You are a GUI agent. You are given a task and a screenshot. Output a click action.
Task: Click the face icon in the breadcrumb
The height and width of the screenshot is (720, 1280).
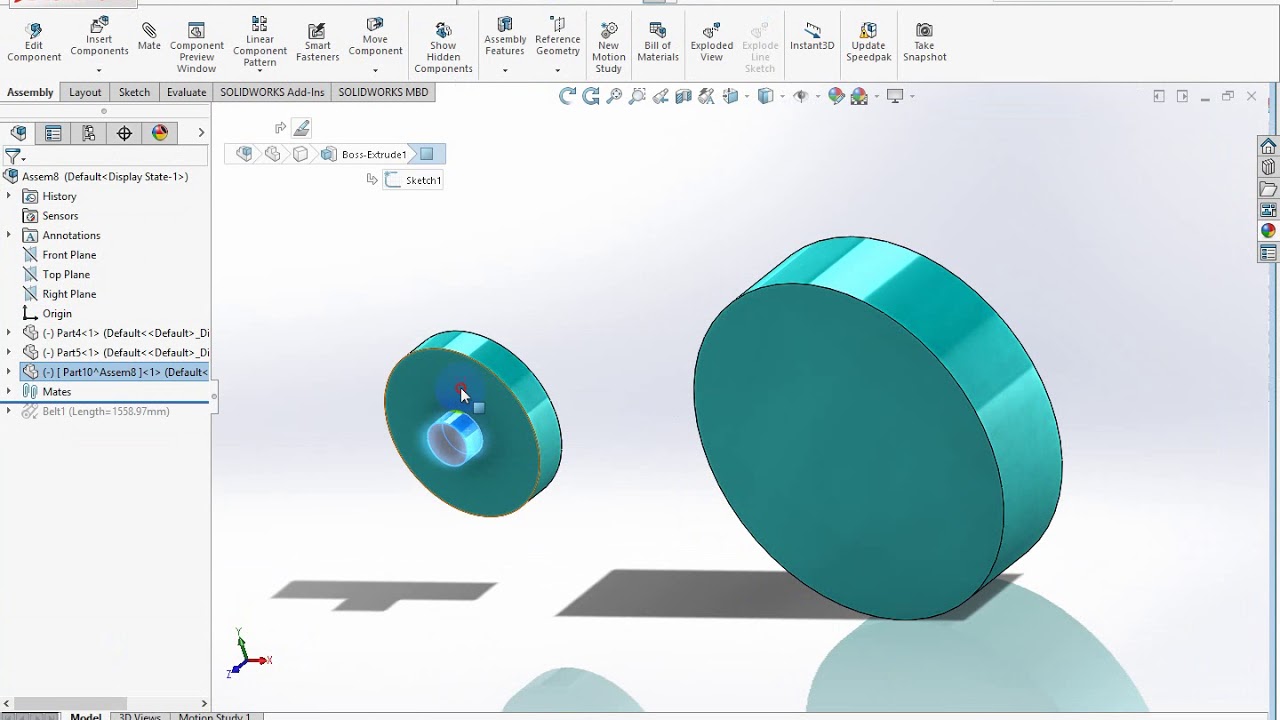click(x=426, y=154)
